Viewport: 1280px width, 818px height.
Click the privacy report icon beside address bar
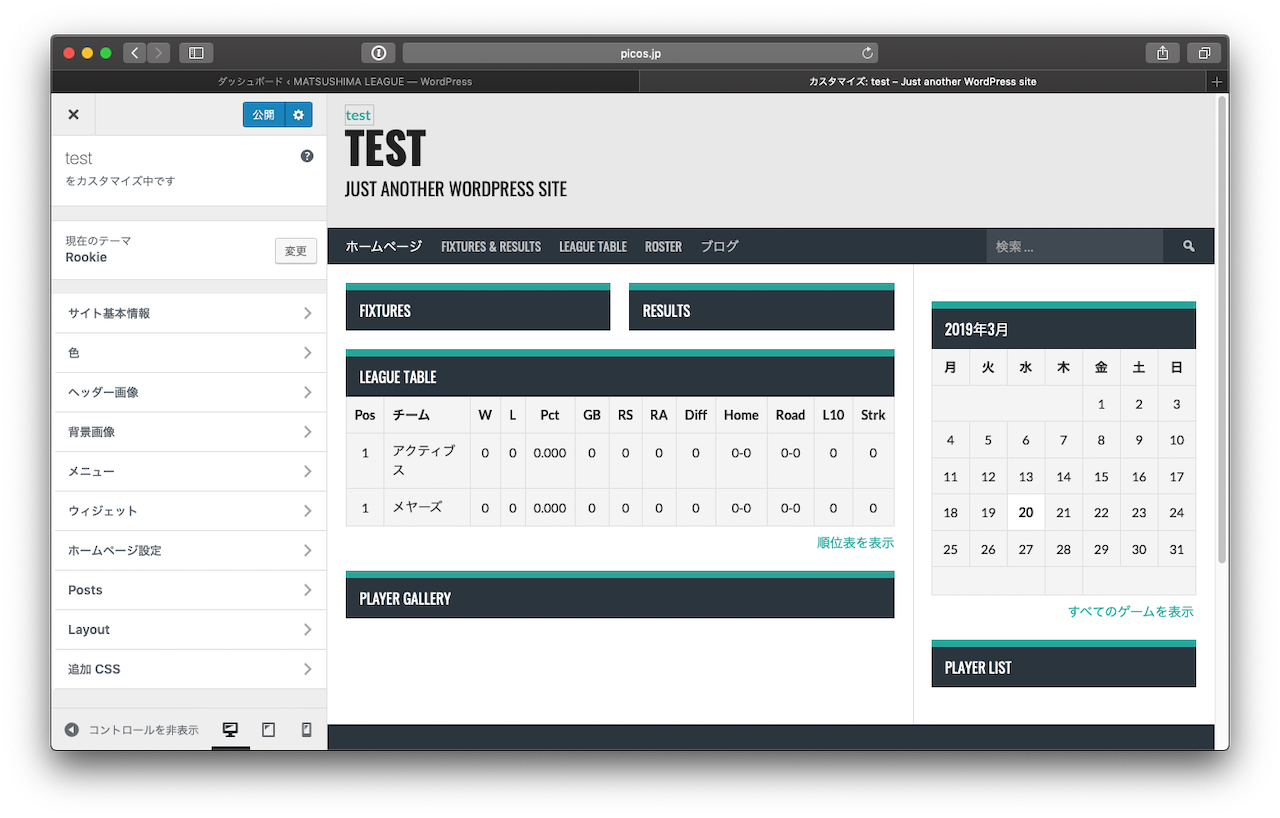click(379, 53)
